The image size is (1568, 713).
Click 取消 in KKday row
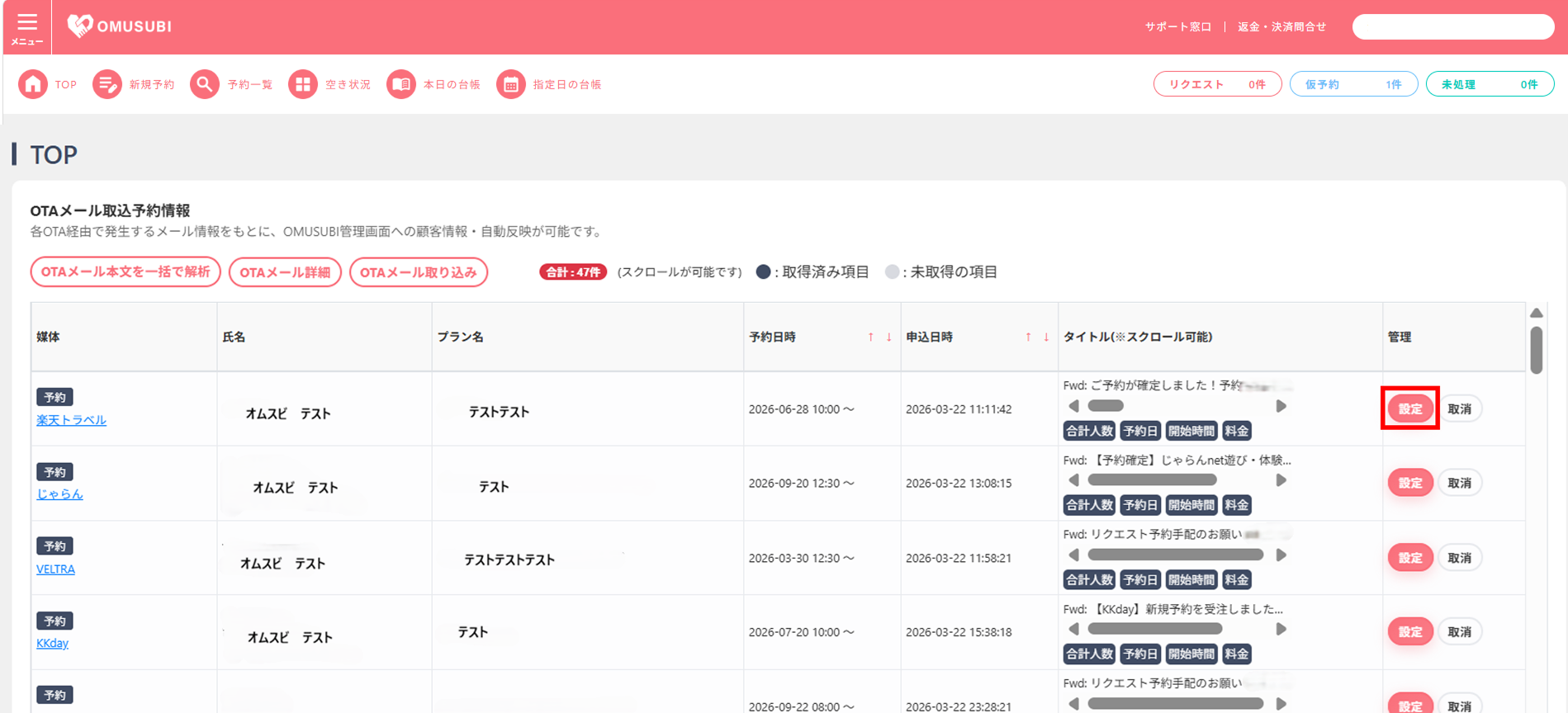pyautogui.click(x=1460, y=632)
